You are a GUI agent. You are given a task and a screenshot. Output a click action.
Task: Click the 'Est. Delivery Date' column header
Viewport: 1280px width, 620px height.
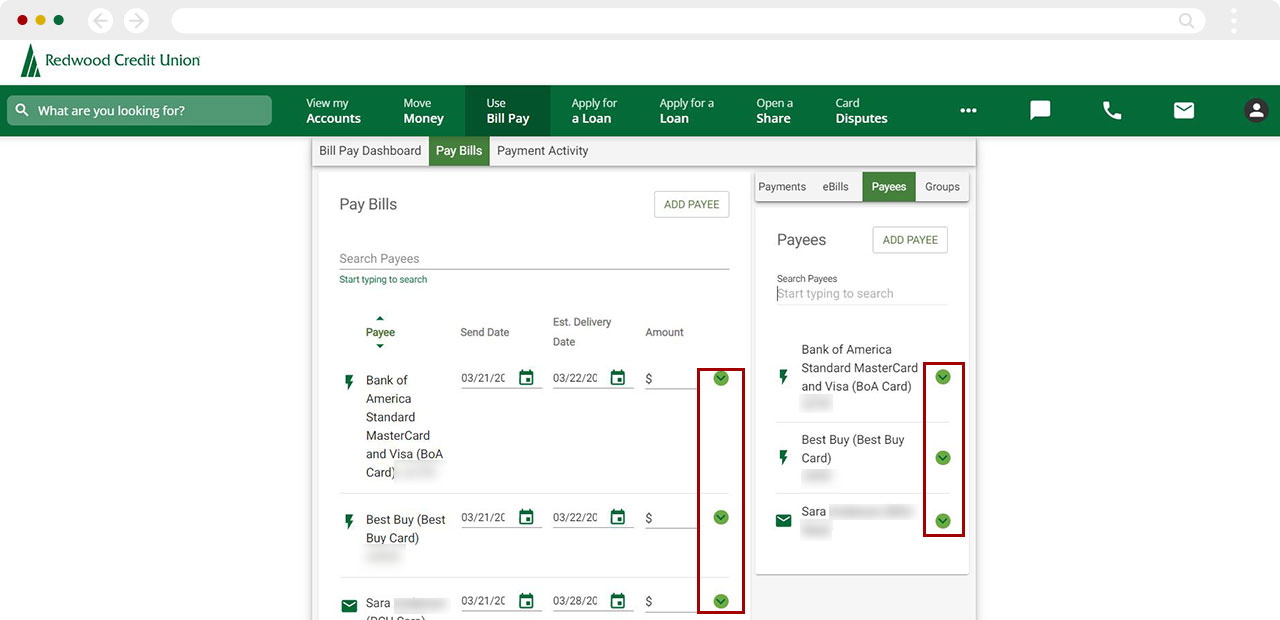pos(582,332)
